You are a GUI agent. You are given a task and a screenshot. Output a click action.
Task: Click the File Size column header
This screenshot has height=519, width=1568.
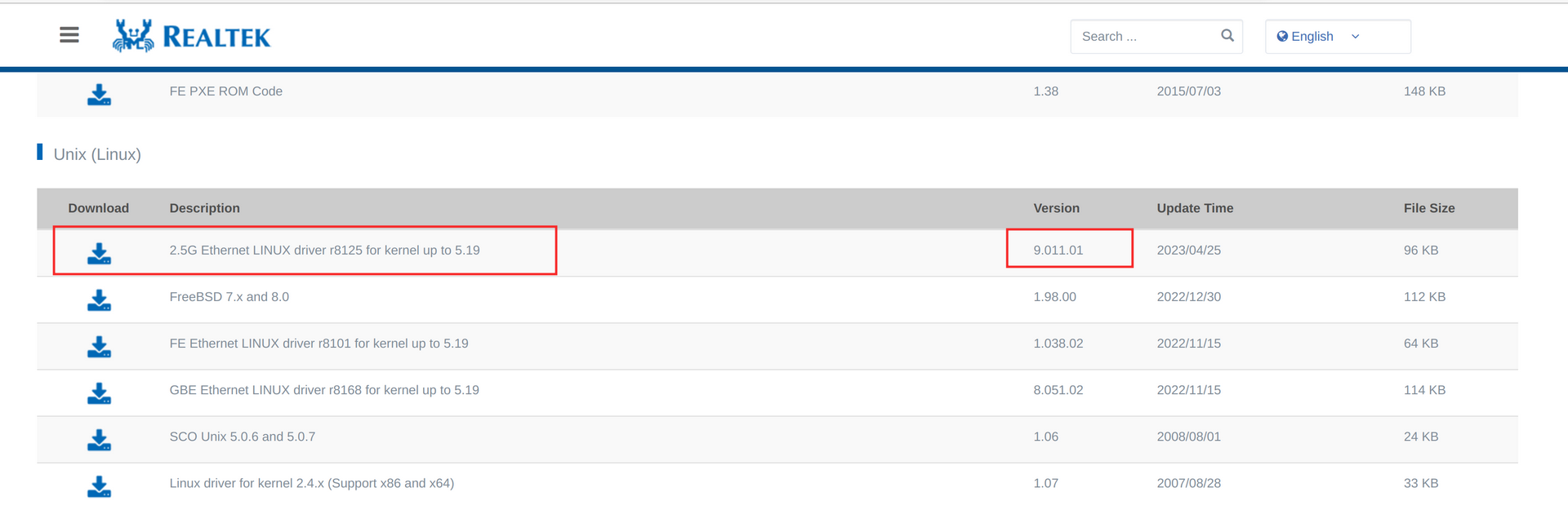(x=1429, y=208)
